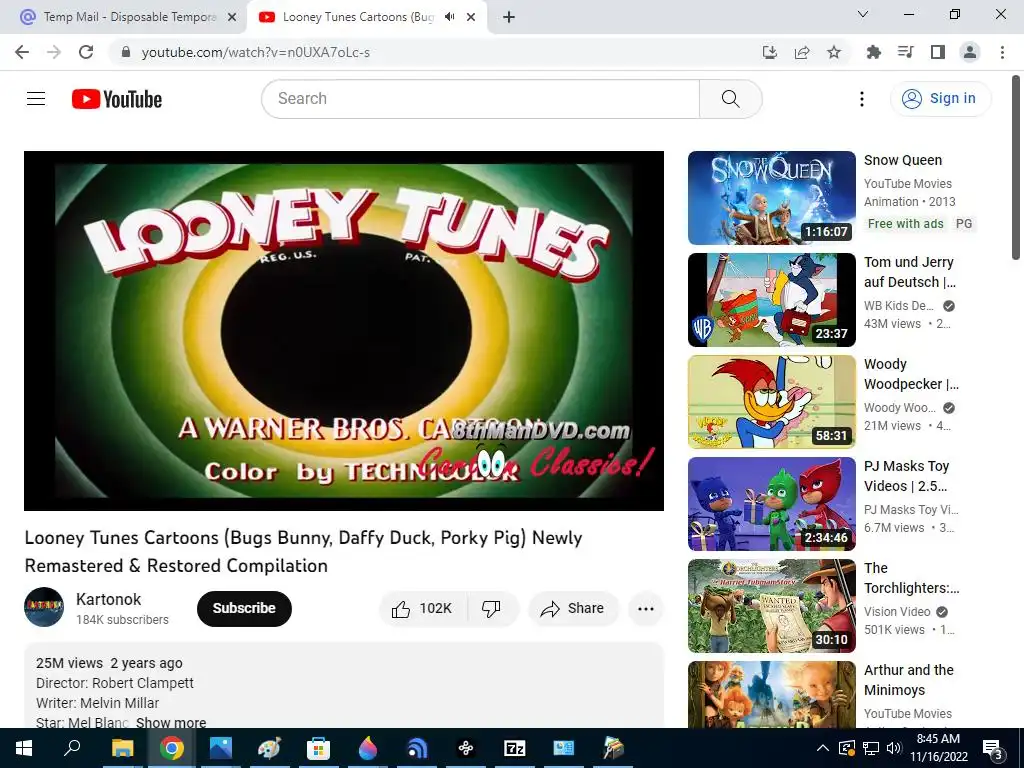Open Microsoft Store from taskbar
The image size is (1024, 768).
(318, 748)
